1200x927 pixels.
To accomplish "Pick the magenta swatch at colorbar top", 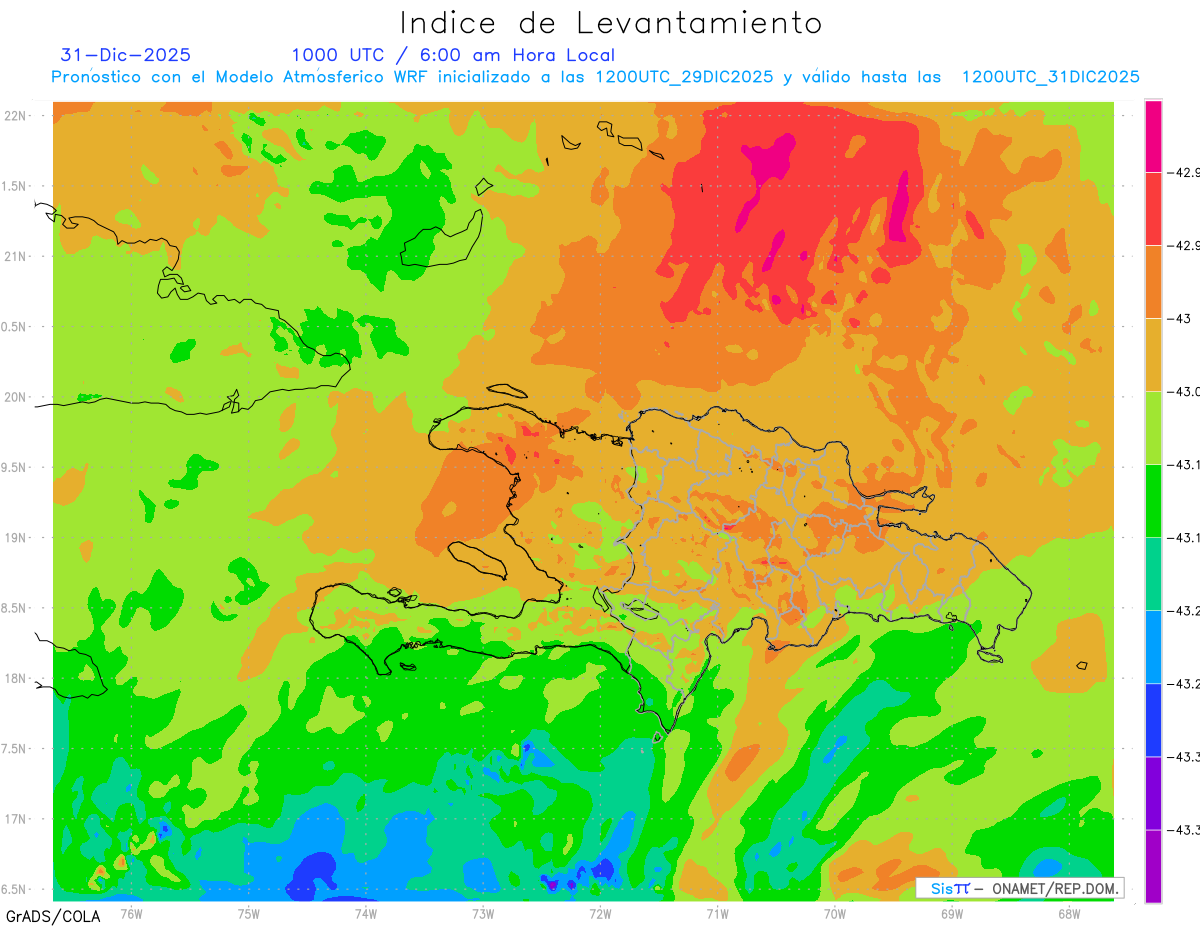I will (x=1154, y=136).
